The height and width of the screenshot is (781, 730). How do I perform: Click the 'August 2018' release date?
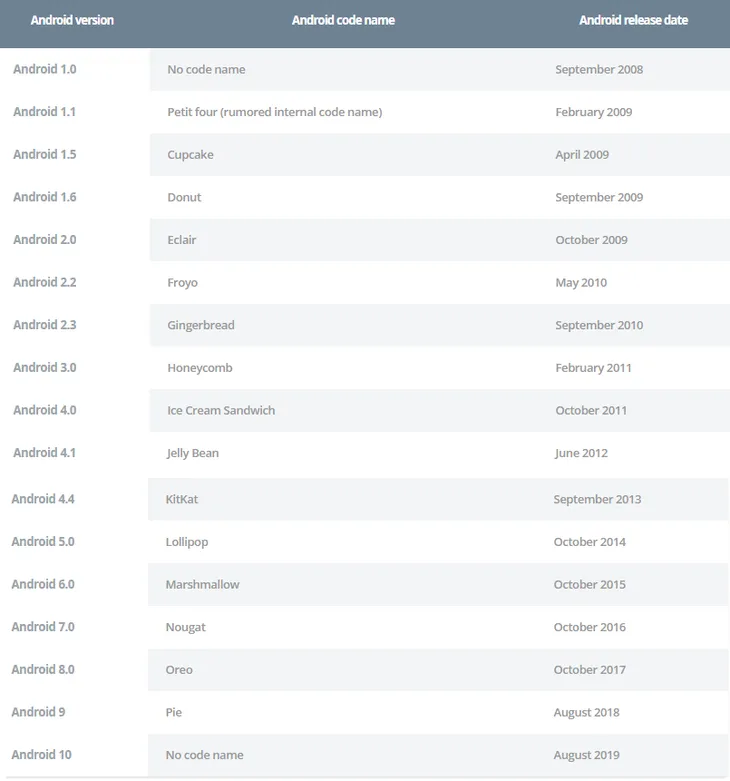[x=587, y=713]
